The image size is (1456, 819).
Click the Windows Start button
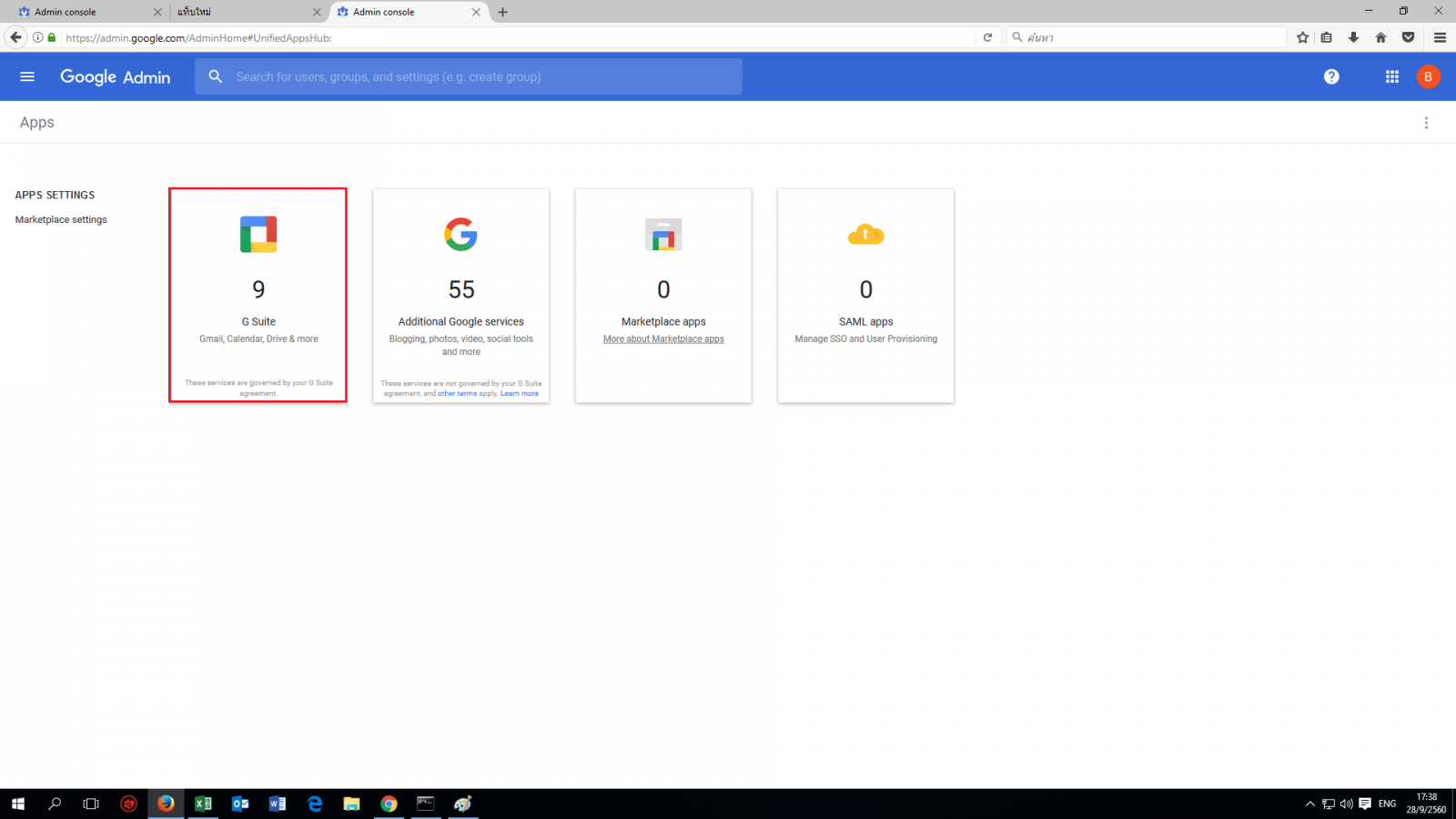[18, 804]
